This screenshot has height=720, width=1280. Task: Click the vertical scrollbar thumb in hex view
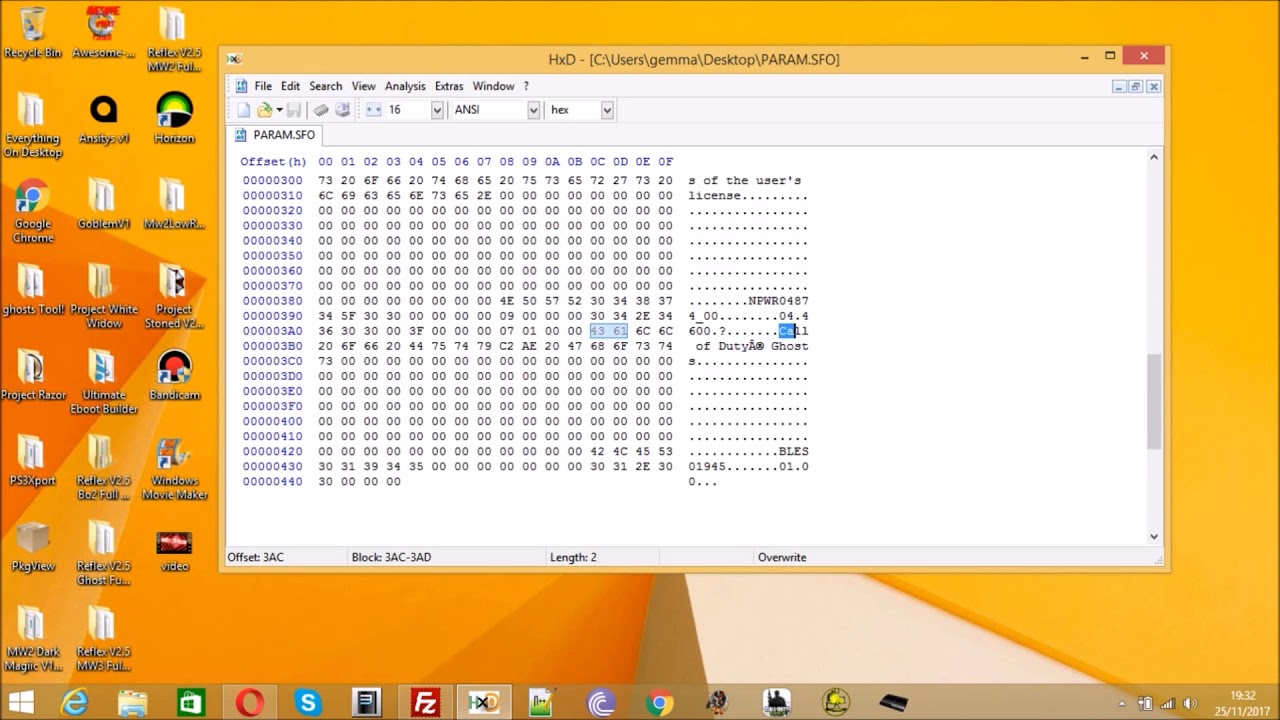pyautogui.click(x=1153, y=402)
